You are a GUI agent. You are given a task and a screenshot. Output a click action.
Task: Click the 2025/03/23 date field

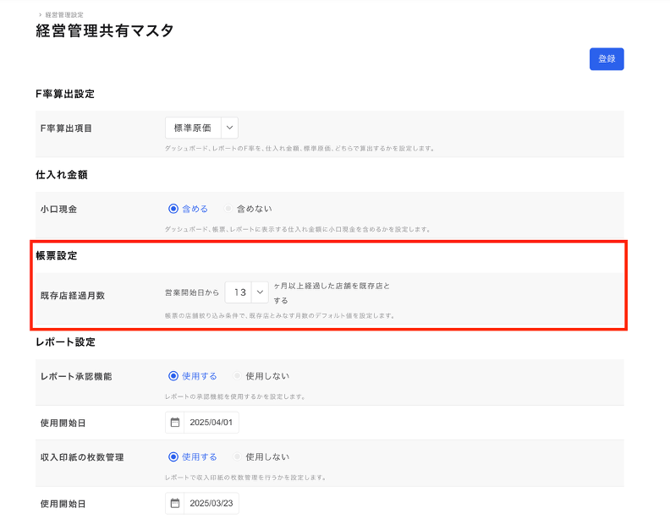(212, 503)
